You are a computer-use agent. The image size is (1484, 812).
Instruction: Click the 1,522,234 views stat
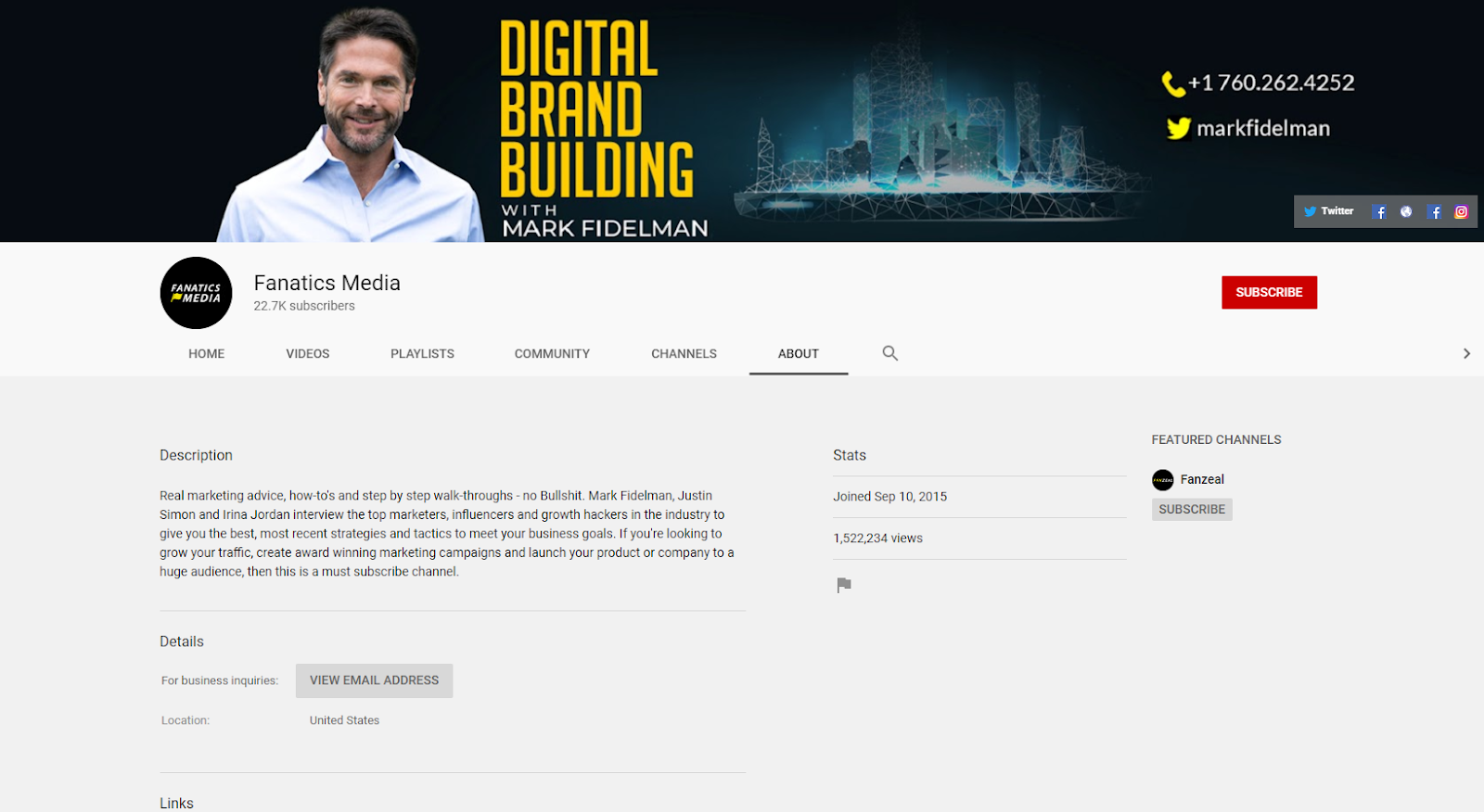tap(877, 539)
